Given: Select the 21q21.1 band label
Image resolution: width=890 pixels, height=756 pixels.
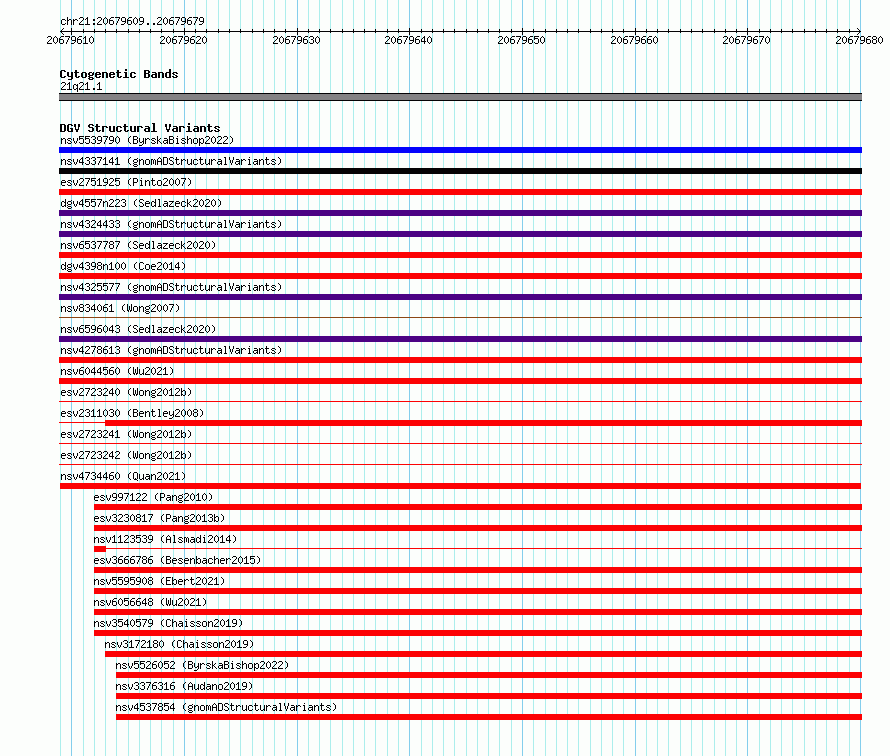Looking at the screenshot, I should [x=81, y=86].
